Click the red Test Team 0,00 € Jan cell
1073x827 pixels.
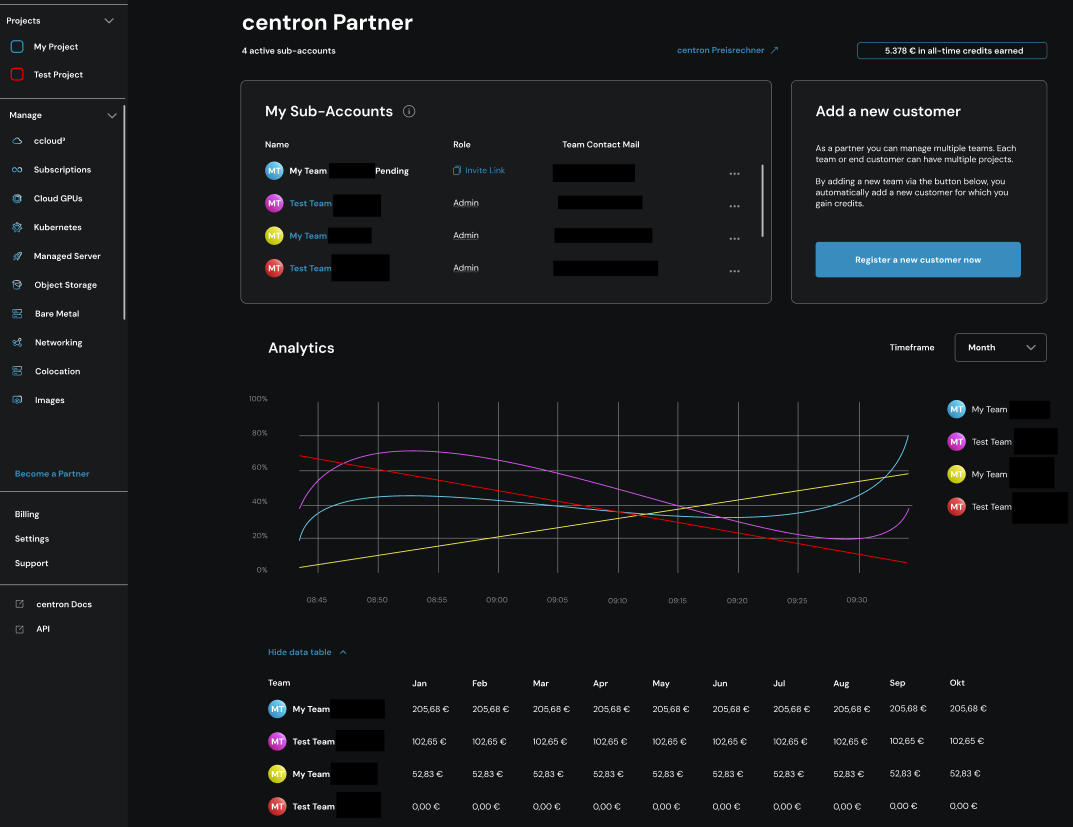(426, 806)
